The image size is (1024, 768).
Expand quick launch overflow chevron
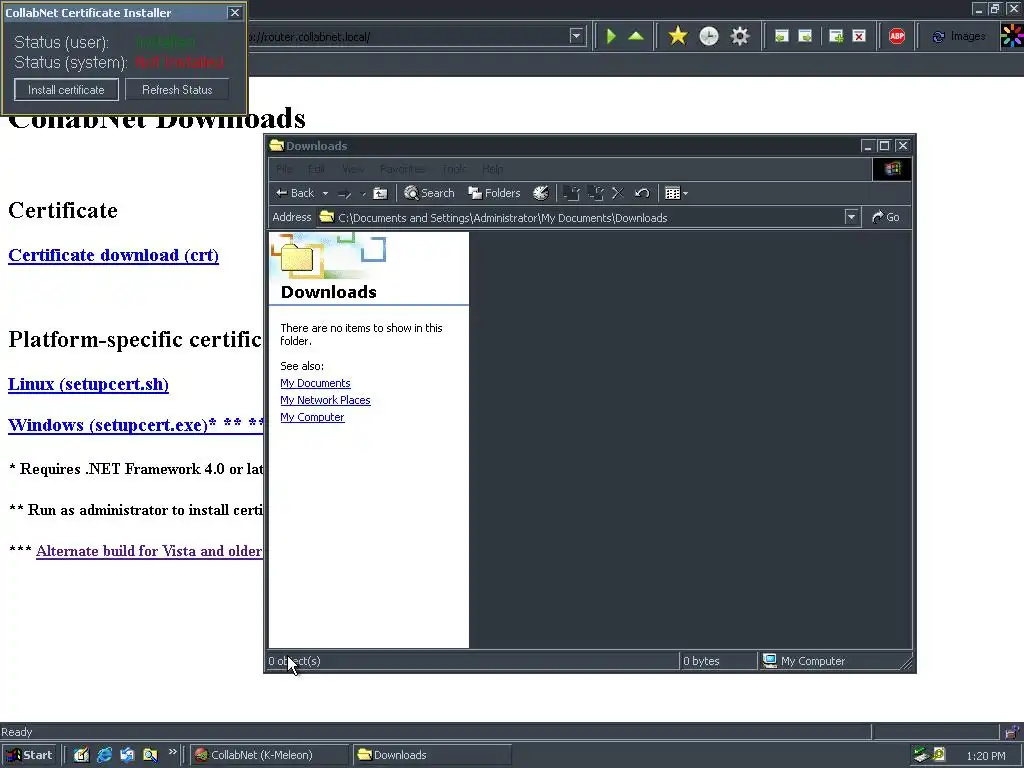point(172,752)
